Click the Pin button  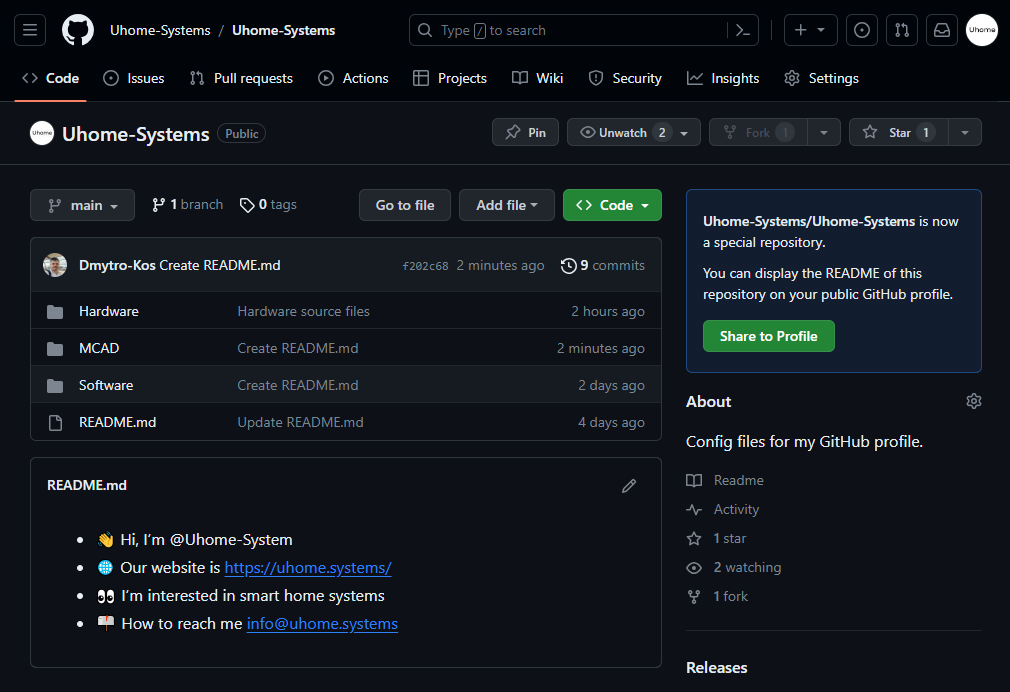click(x=525, y=132)
